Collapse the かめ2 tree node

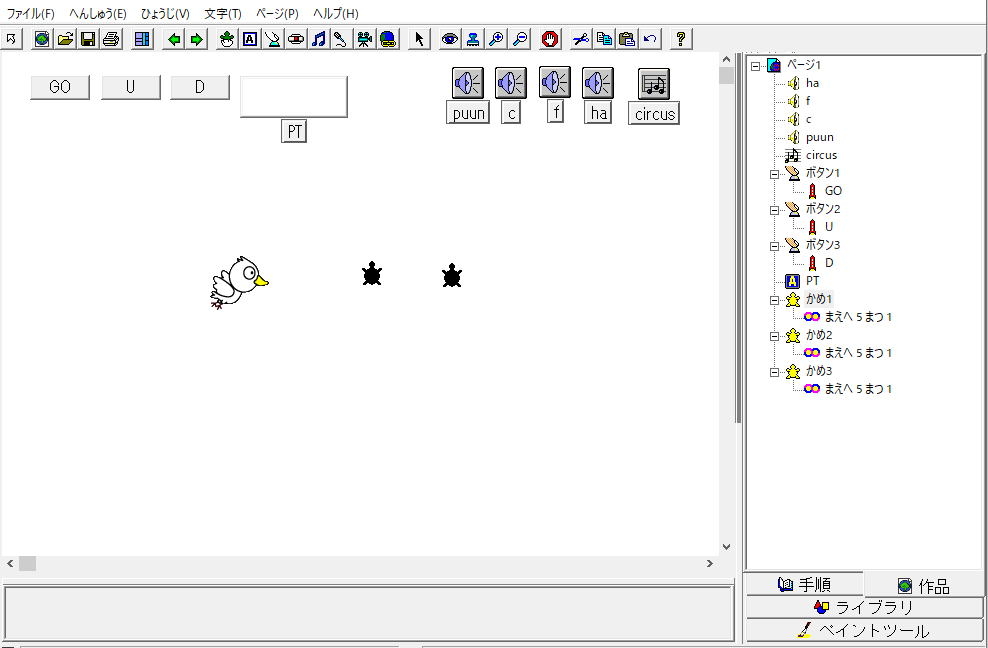coord(774,337)
